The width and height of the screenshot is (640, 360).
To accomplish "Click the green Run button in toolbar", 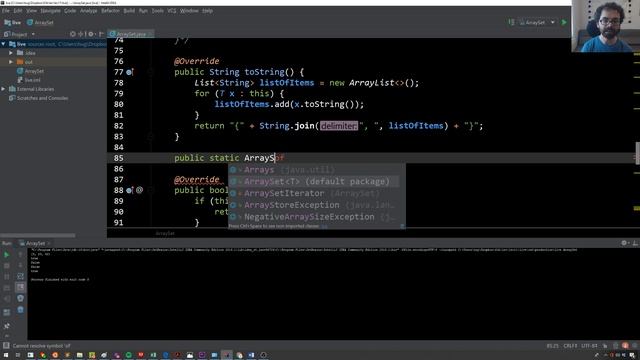I will [564, 22].
